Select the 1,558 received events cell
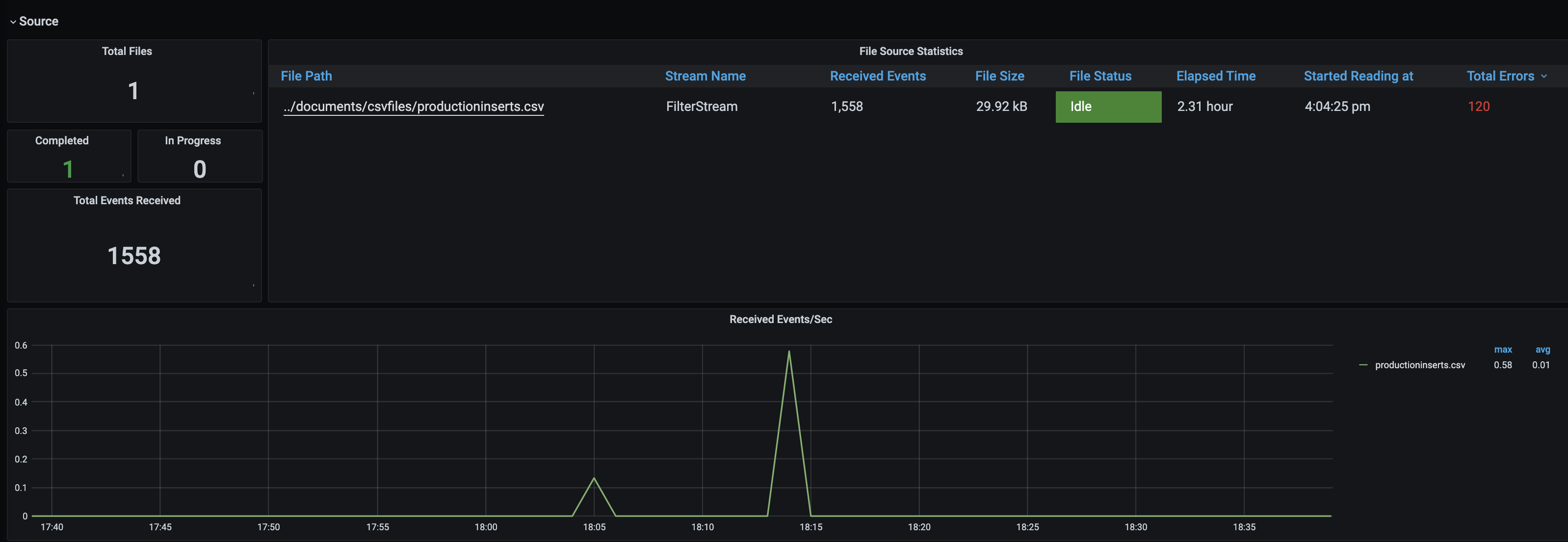This screenshot has height=542, width=1568. 847,107
